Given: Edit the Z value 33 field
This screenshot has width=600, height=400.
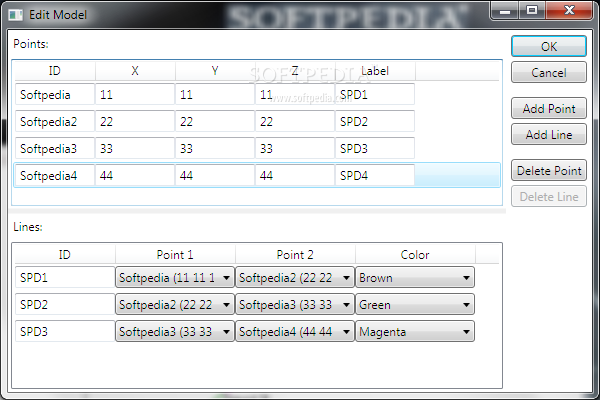Looking at the screenshot, I should tap(295, 148).
